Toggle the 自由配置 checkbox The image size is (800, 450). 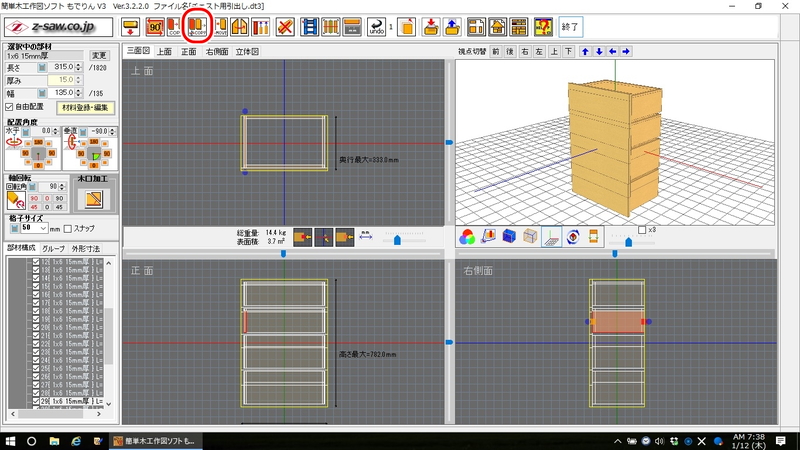[10, 106]
